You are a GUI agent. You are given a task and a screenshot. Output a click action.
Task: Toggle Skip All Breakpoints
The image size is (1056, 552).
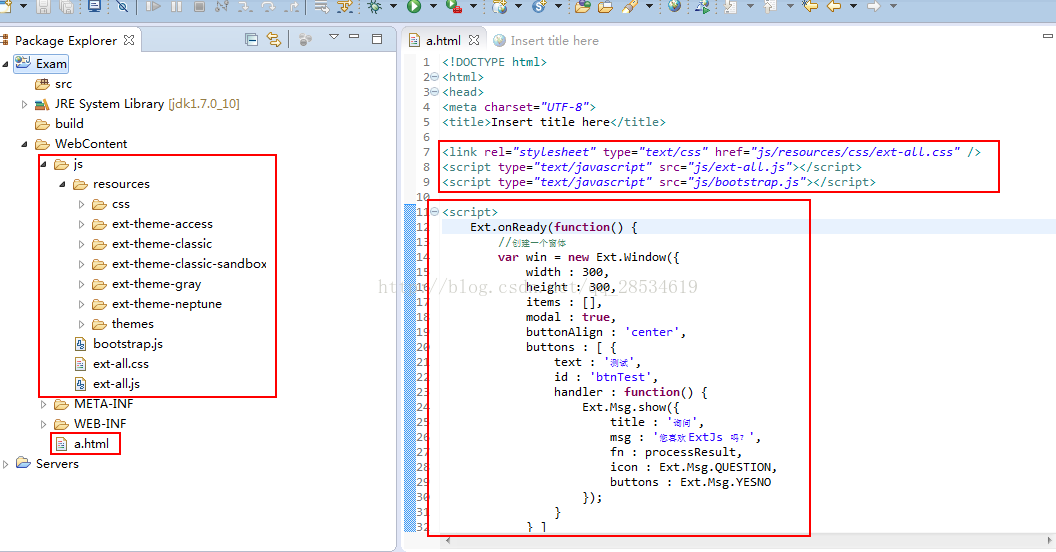point(122,7)
